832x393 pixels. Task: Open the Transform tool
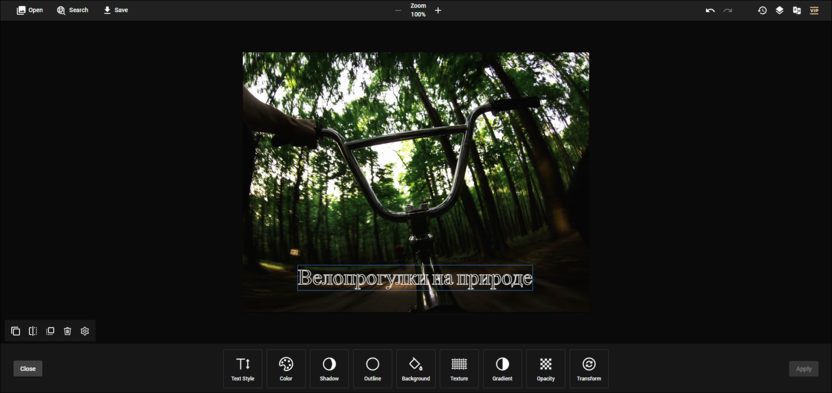[589, 369]
